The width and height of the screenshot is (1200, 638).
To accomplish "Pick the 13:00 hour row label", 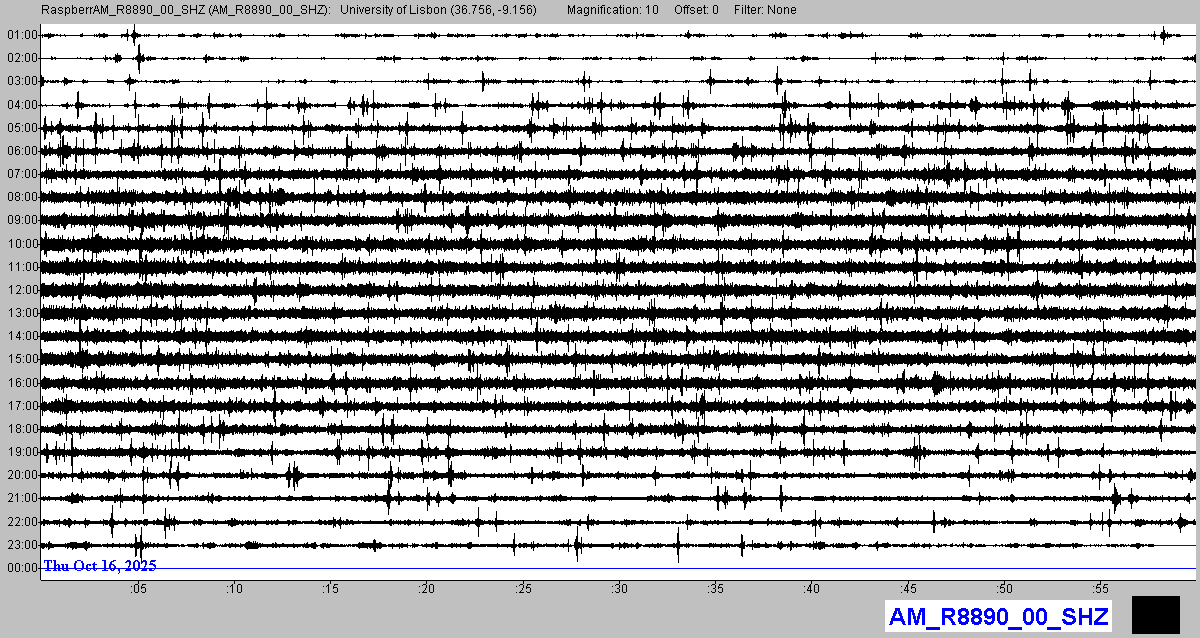I will click(x=21, y=313).
